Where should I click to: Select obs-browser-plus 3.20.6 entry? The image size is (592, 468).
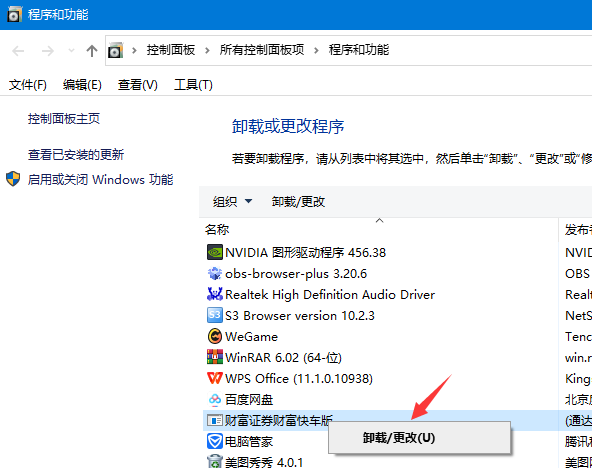click(296, 273)
